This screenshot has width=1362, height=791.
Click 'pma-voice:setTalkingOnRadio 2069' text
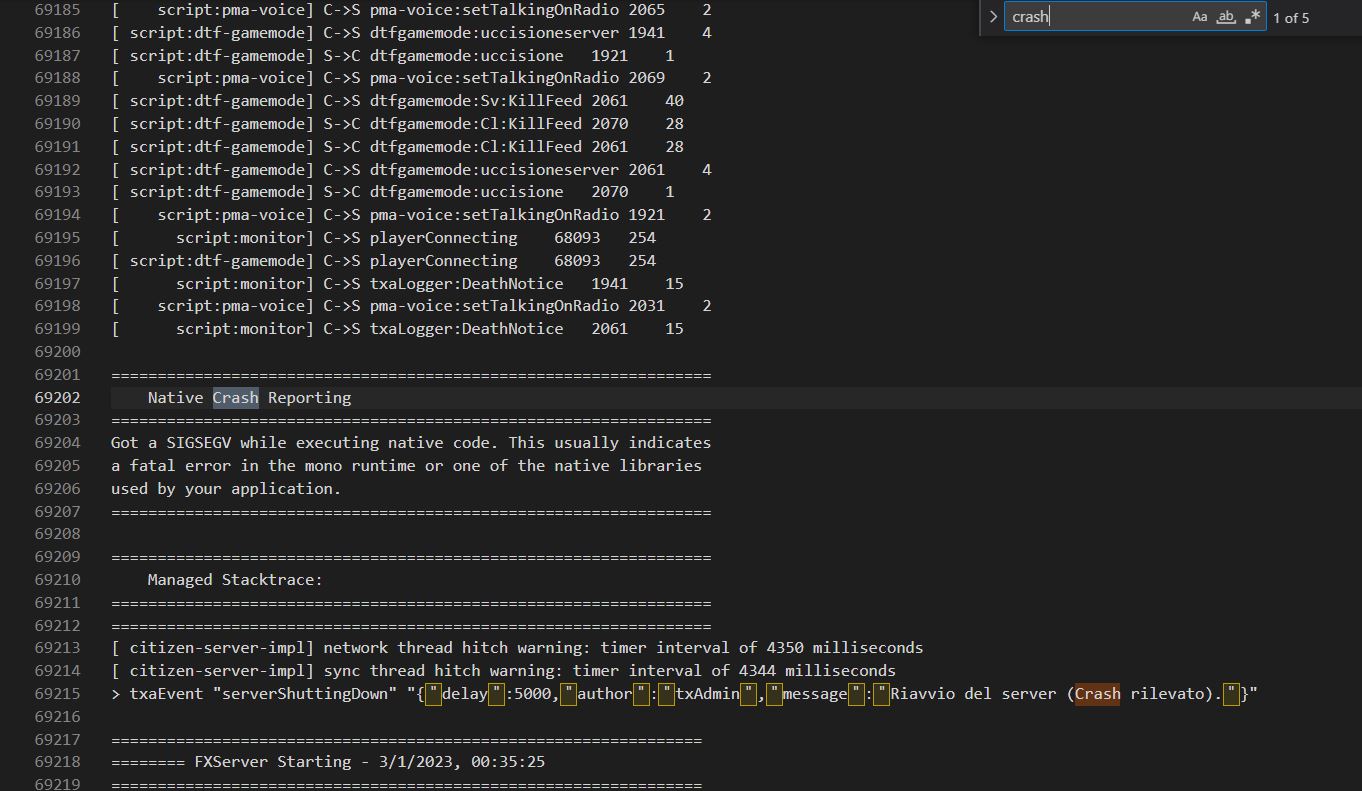click(517, 78)
